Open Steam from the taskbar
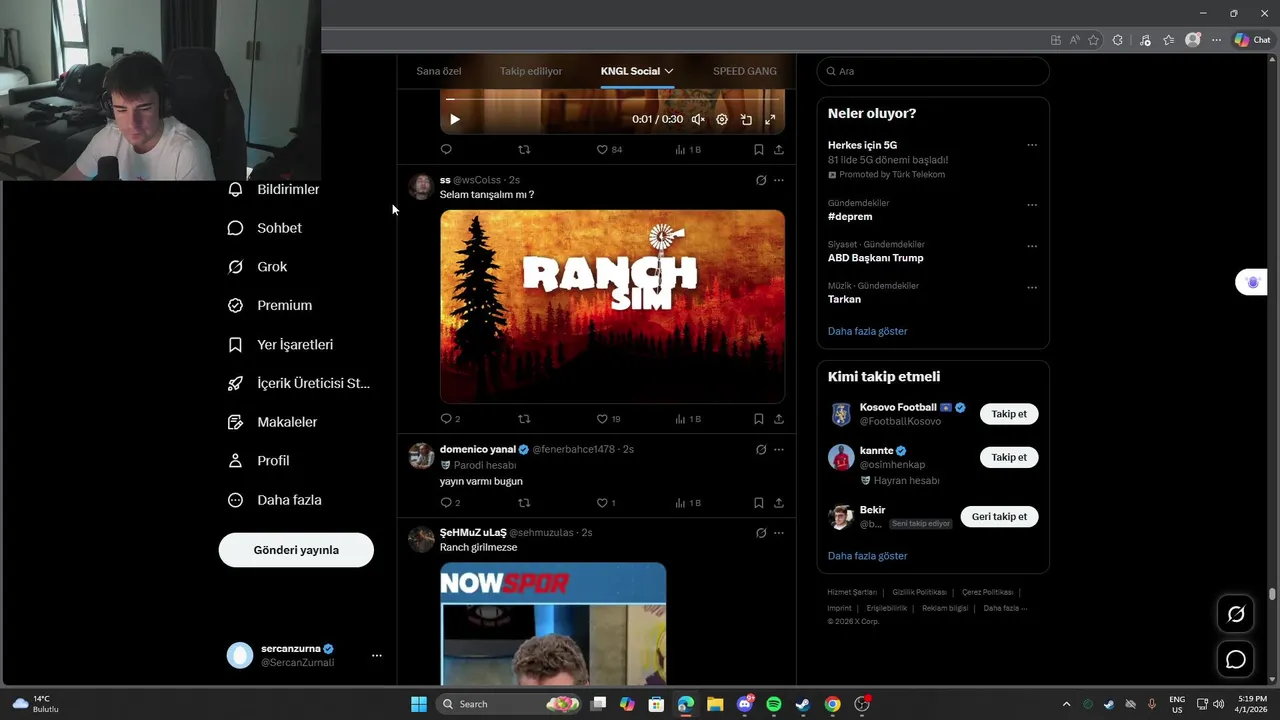1280x720 pixels. click(803, 704)
